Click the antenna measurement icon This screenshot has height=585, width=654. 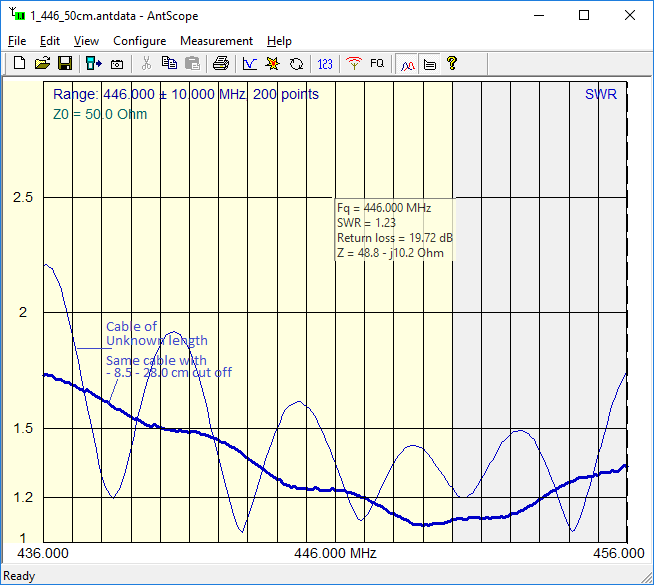[353, 63]
